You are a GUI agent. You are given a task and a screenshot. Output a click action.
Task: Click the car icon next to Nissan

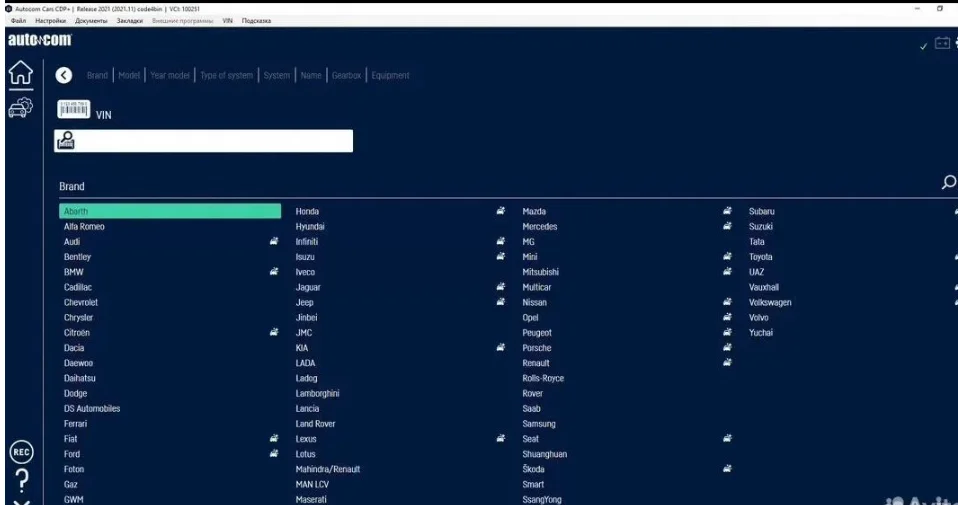click(727, 302)
